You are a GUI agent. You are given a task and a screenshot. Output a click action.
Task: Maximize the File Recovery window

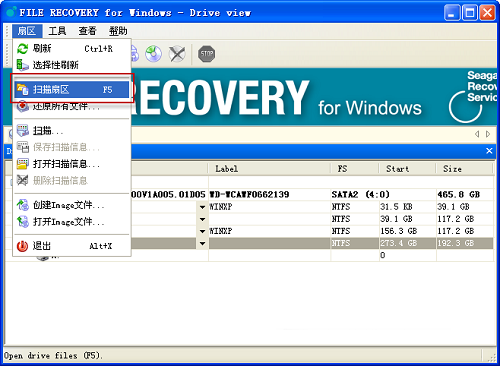click(x=470, y=13)
